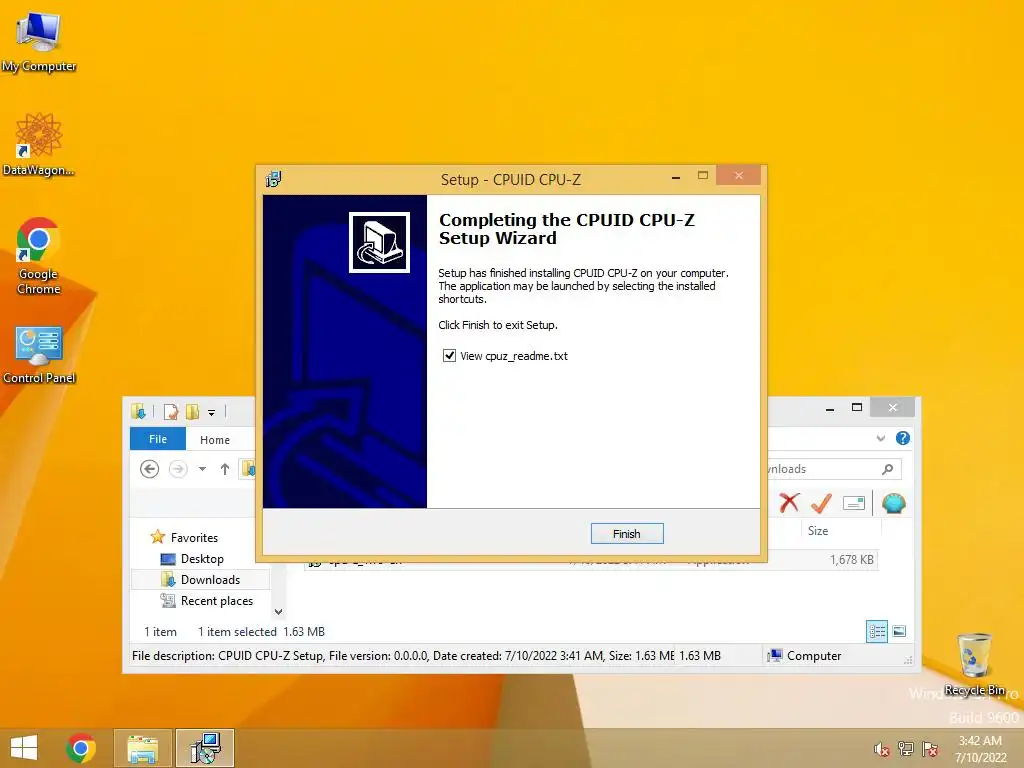Image resolution: width=1024 pixels, height=768 pixels.
Task: Switch to large icons view in Explorer
Action: point(899,632)
